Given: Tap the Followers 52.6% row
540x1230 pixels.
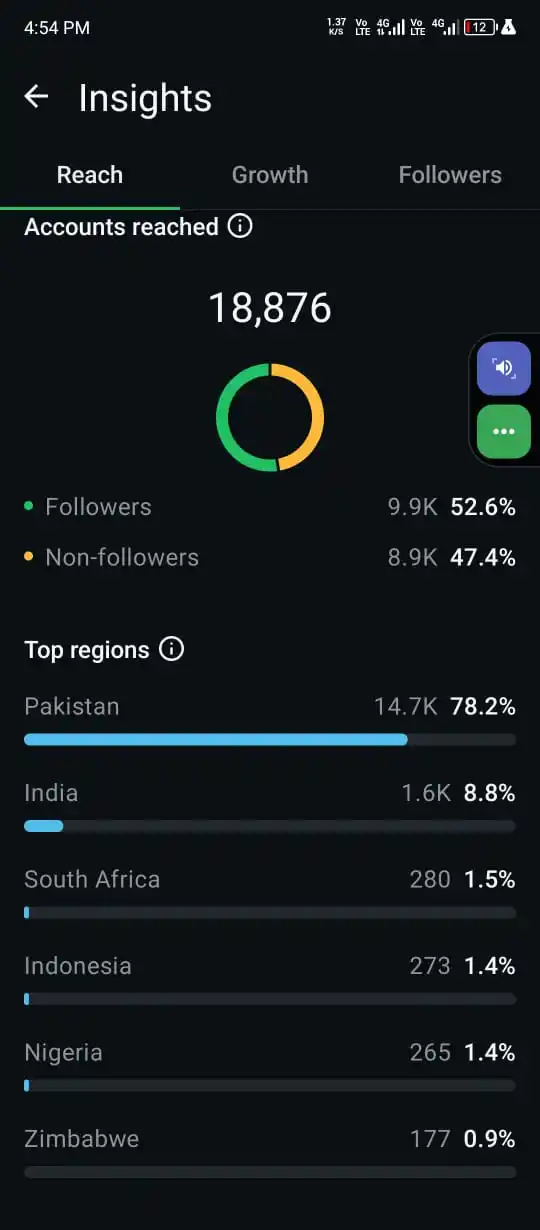Looking at the screenshot, I should 270,507.
